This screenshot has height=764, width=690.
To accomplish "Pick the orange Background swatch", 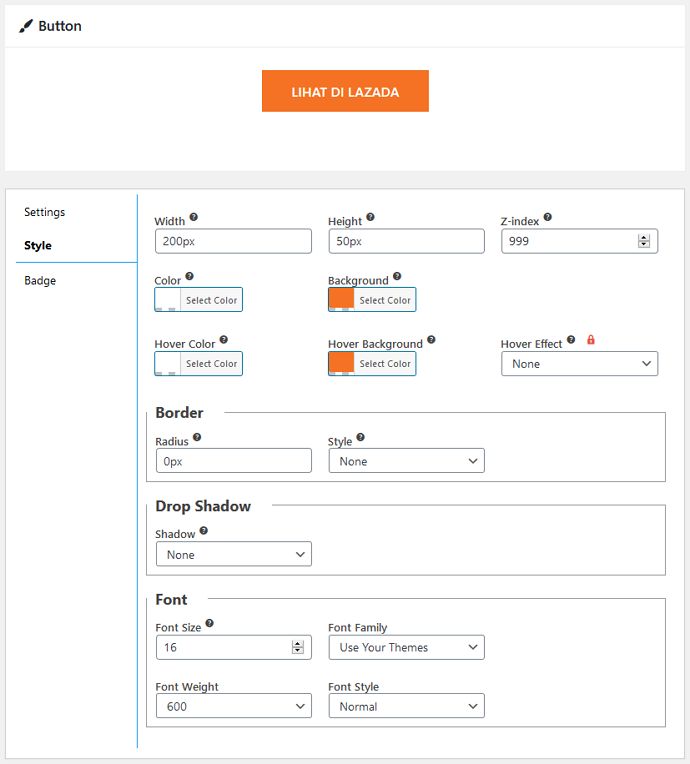I will (x=341, y=299).
